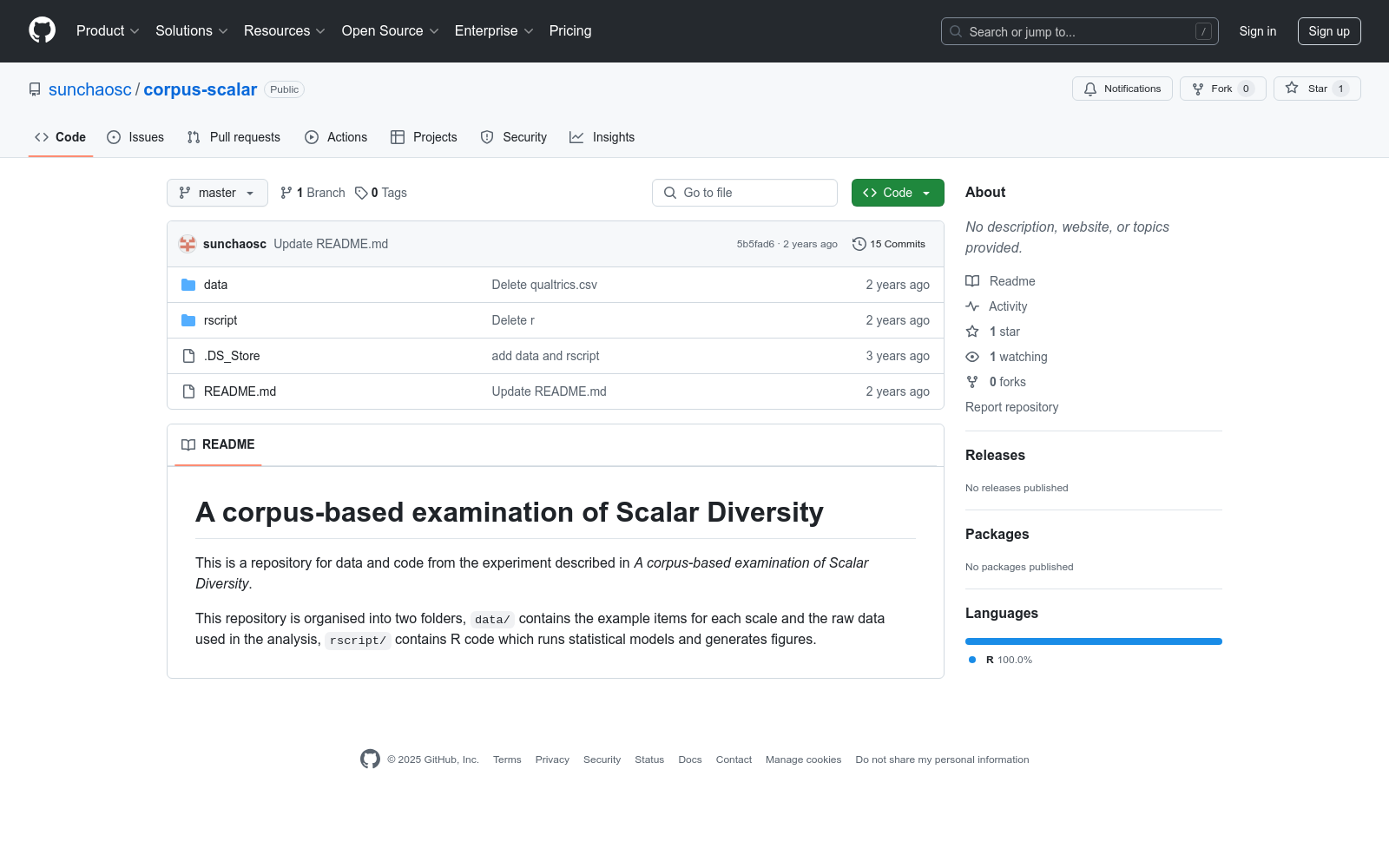The height and width of the screenshot is (868, 1389).
Task: Click the tag icon next to Tags
Action: pos(361,193)
